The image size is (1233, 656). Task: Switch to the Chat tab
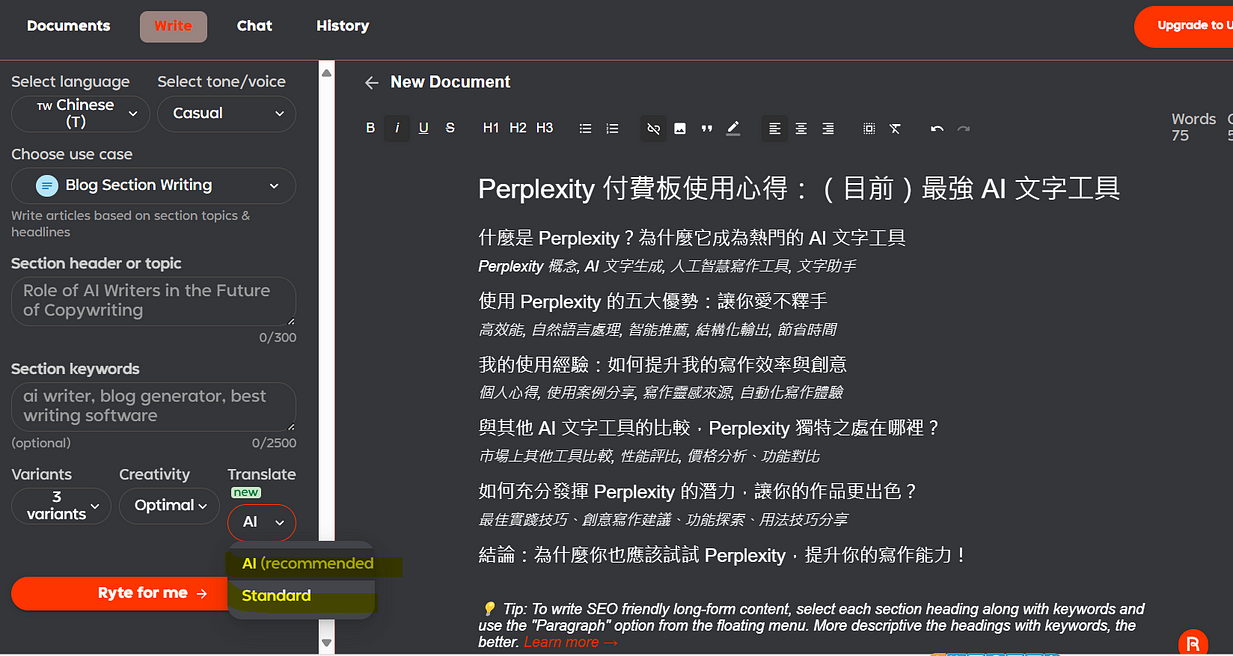254,26
